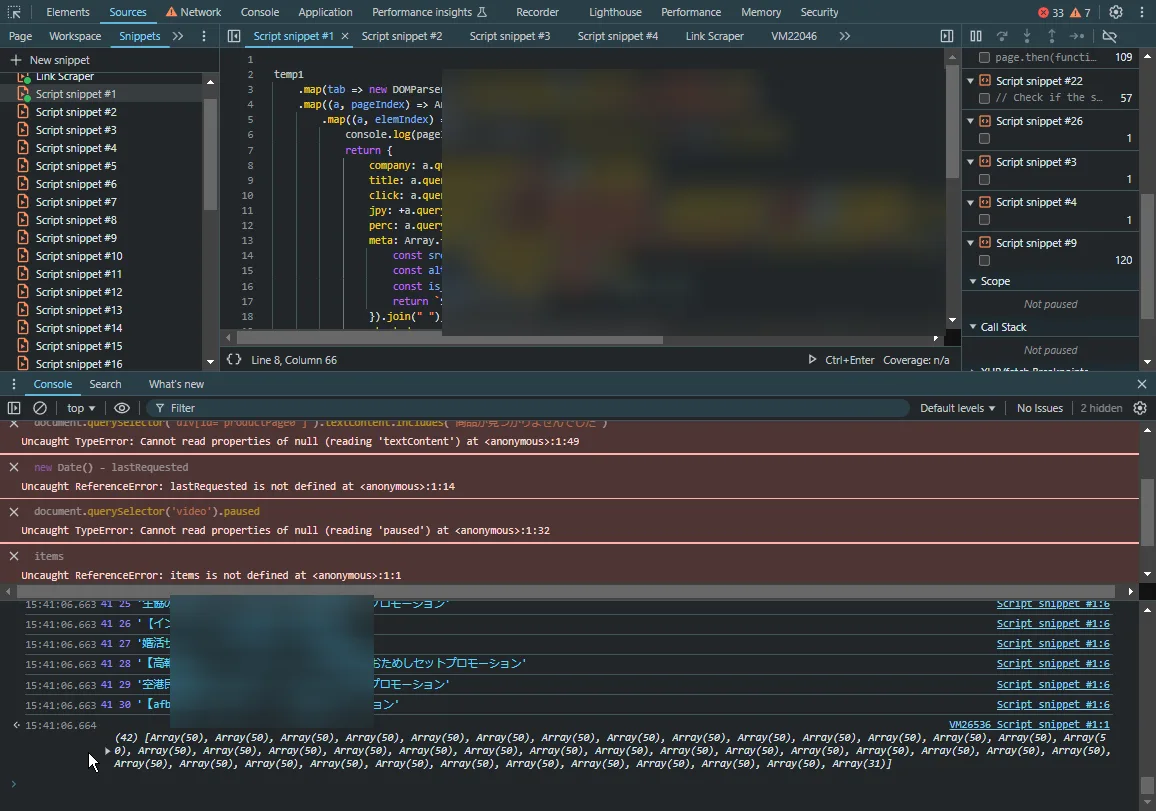The image size is (1156, 811).
Task: Hide the file navigator sidebar
Action: (234, 36)
